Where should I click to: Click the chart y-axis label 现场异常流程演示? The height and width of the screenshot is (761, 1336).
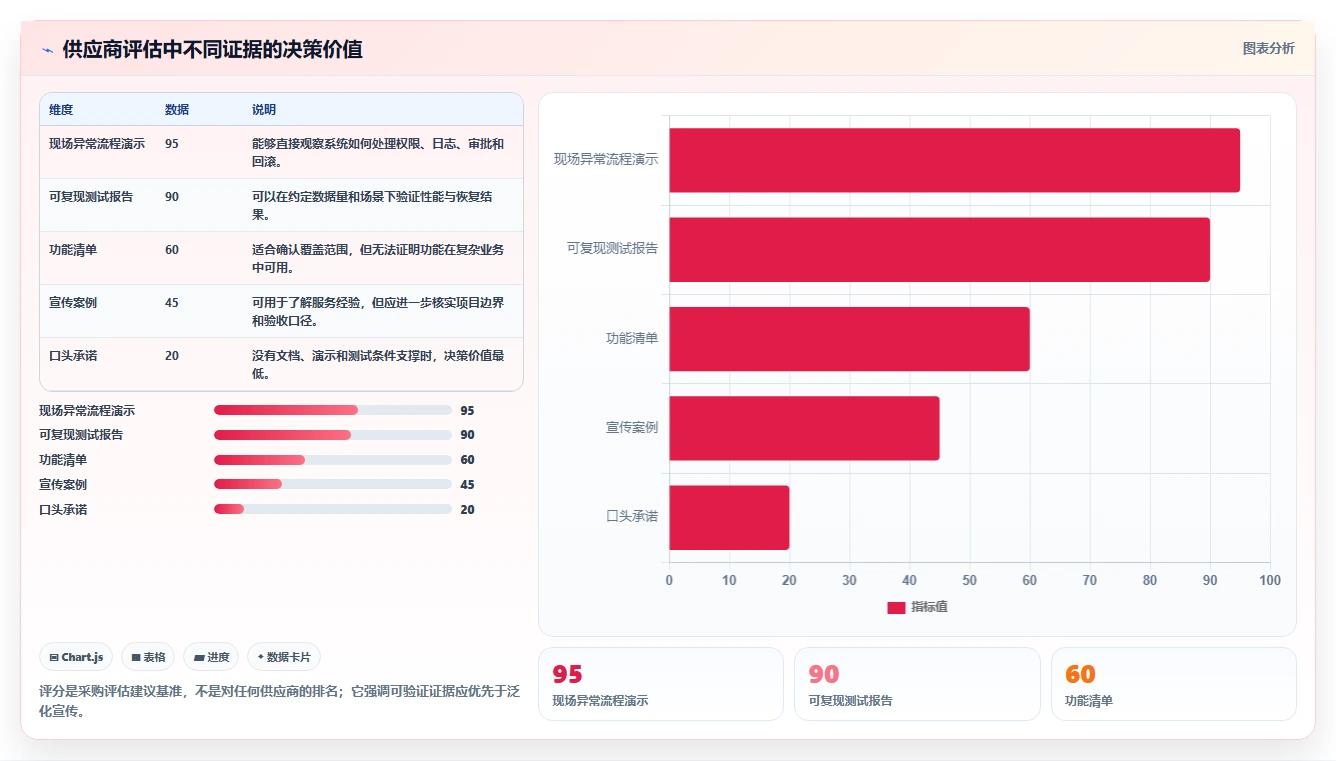[x=606, y=160]
